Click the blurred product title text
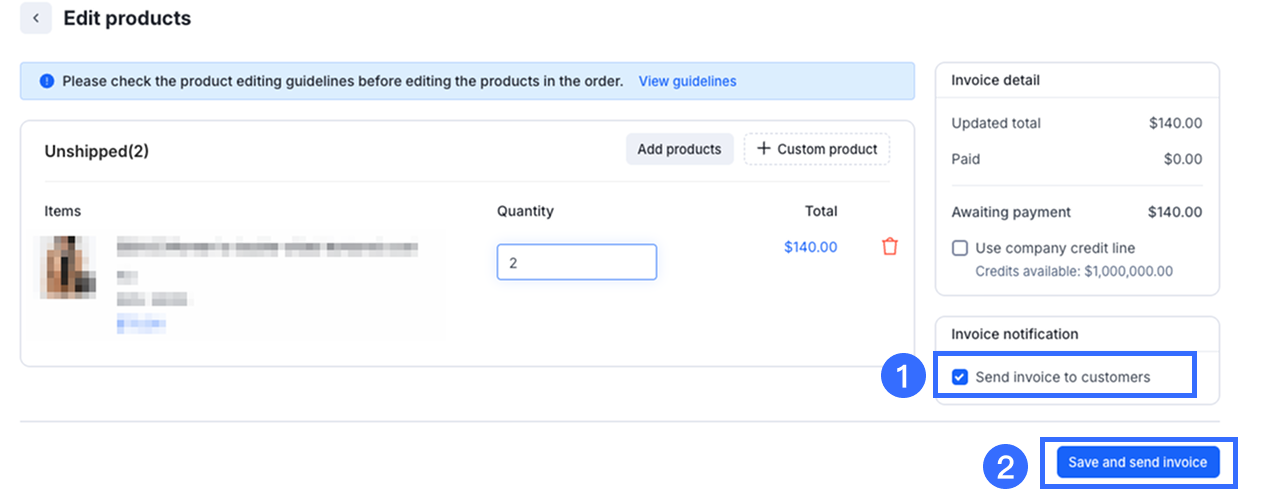The width and height of the screenshot is (1270, 498). tap(267, 246)
